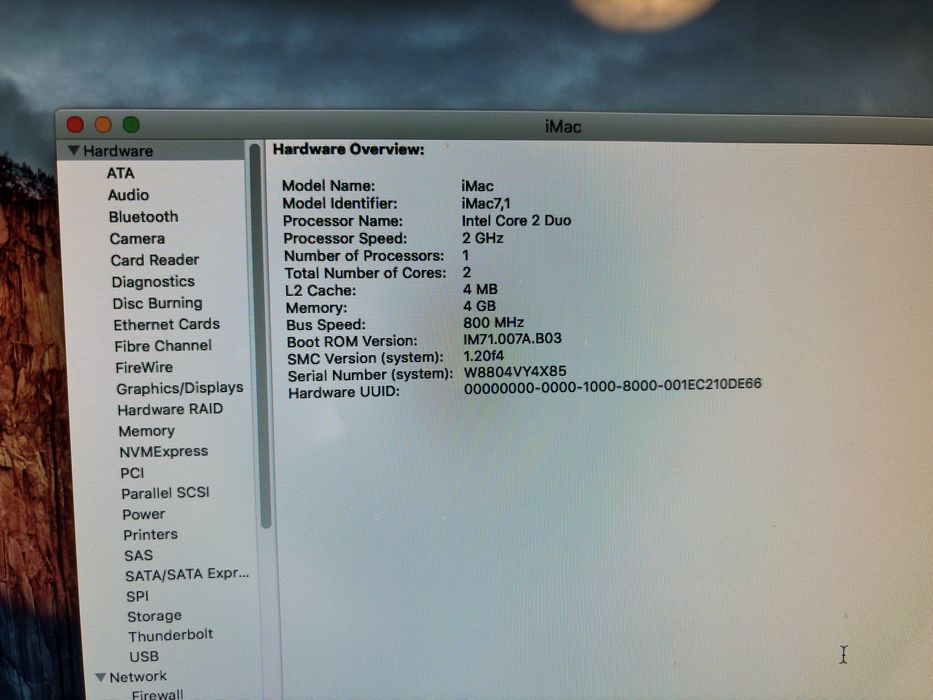Minimize the window with the orange button
This screenshot has height=700, width=933.
104,125
